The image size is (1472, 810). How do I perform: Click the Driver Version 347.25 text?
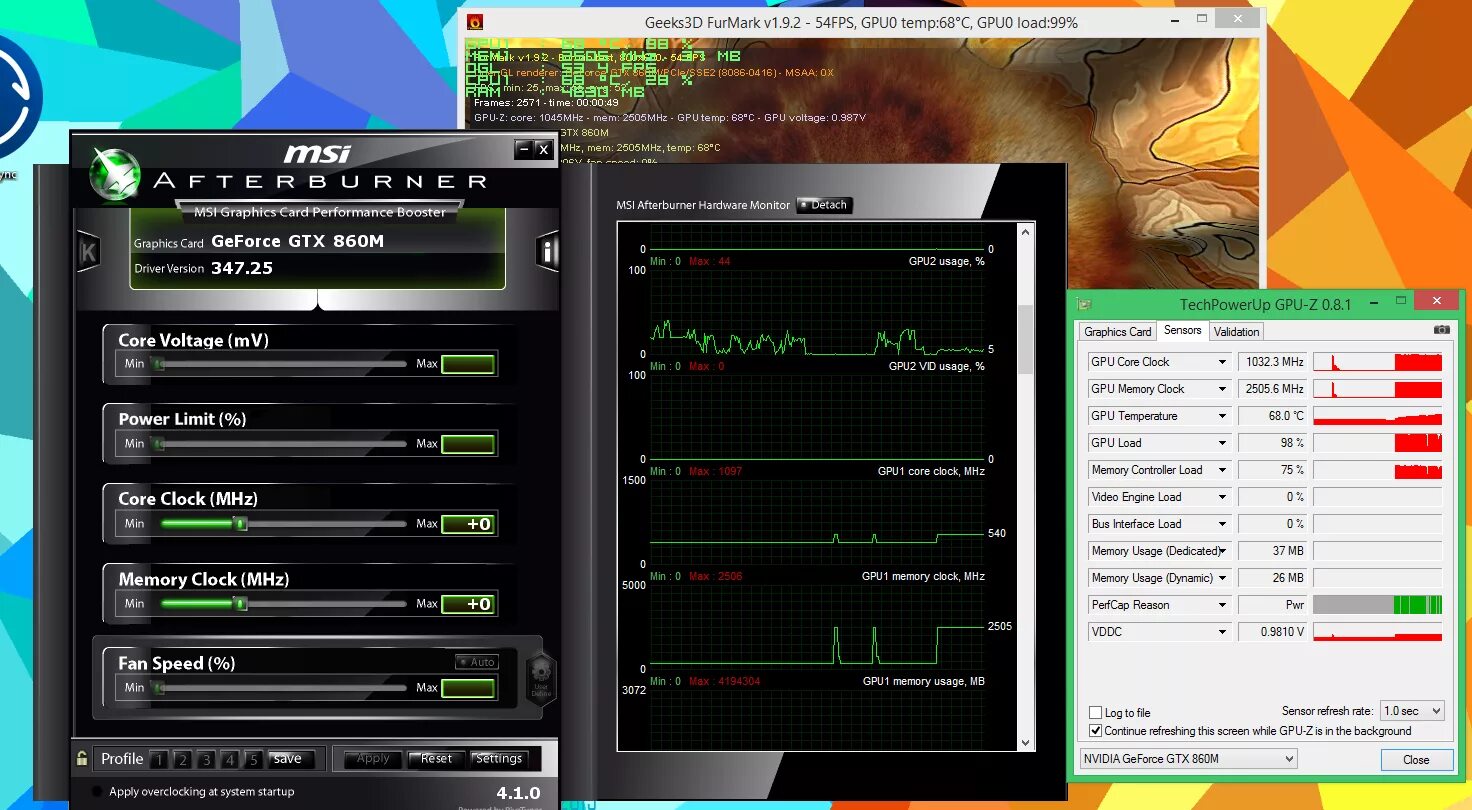coord(204,268)
